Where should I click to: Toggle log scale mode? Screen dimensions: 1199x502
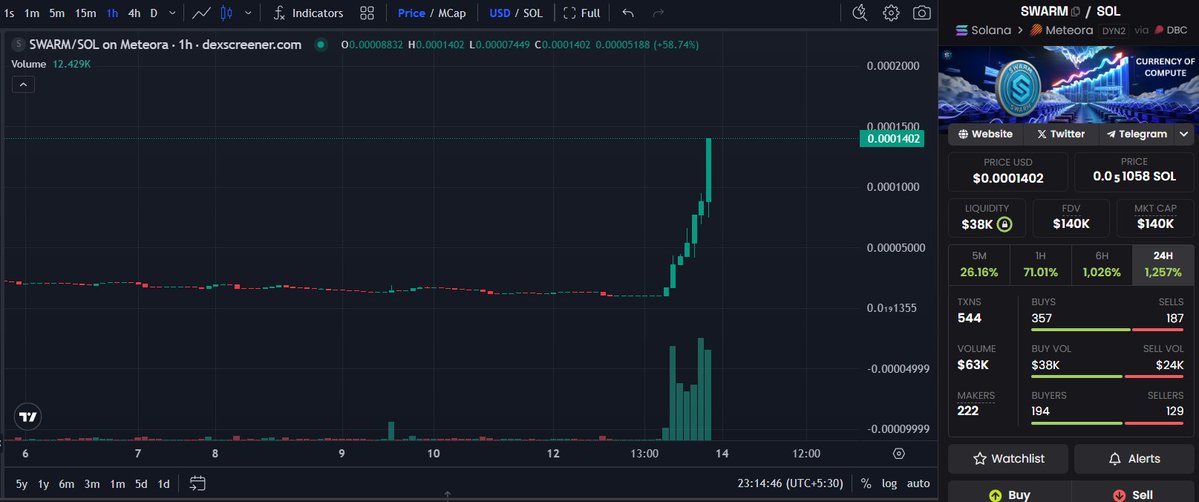coord(889,484)
